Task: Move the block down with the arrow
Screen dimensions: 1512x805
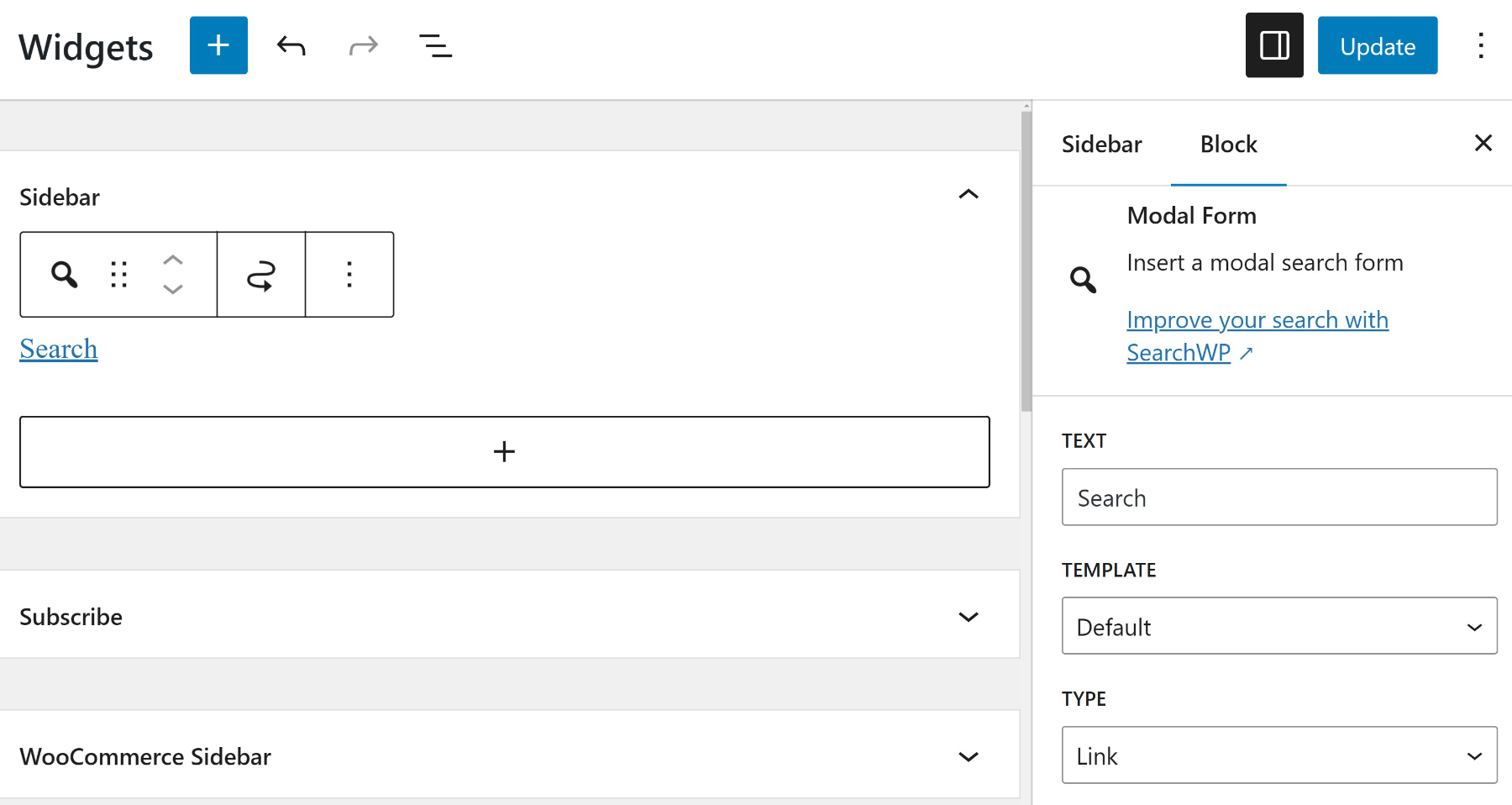Action: [x=173, y=289]
